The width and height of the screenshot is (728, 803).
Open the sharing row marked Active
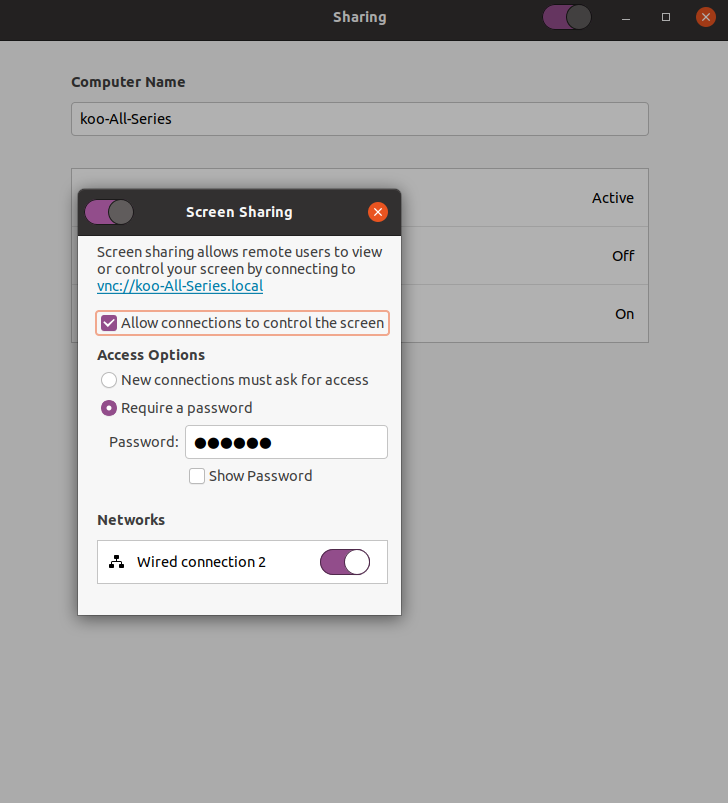(524, 198)
